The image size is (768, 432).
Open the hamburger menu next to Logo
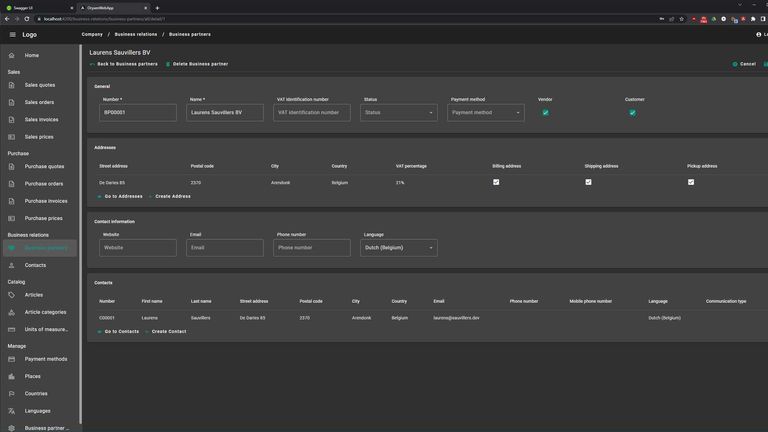12,34
